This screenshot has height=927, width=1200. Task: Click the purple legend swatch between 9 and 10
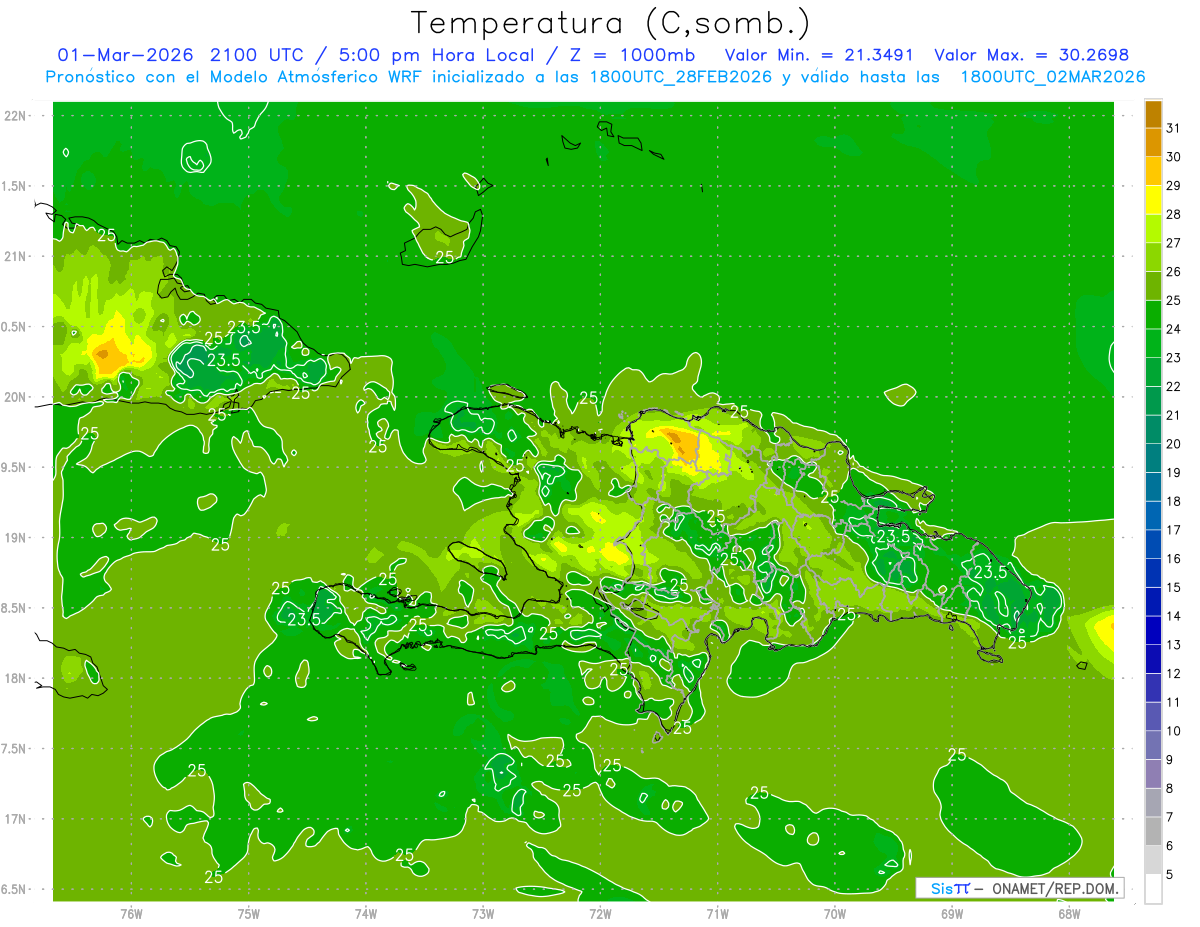pos(1153,745)
